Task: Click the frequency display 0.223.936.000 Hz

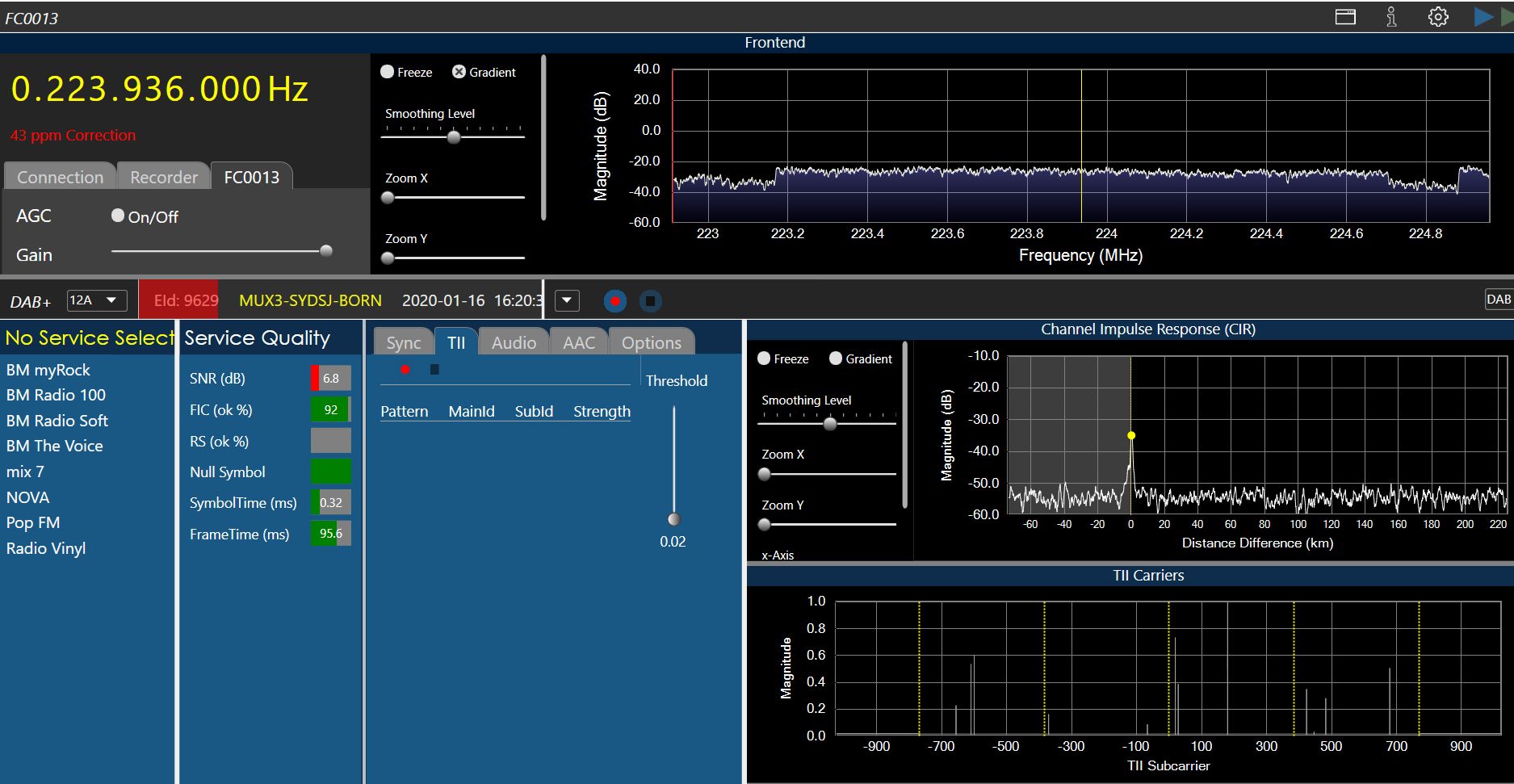Action: click(x=160, y=89)
